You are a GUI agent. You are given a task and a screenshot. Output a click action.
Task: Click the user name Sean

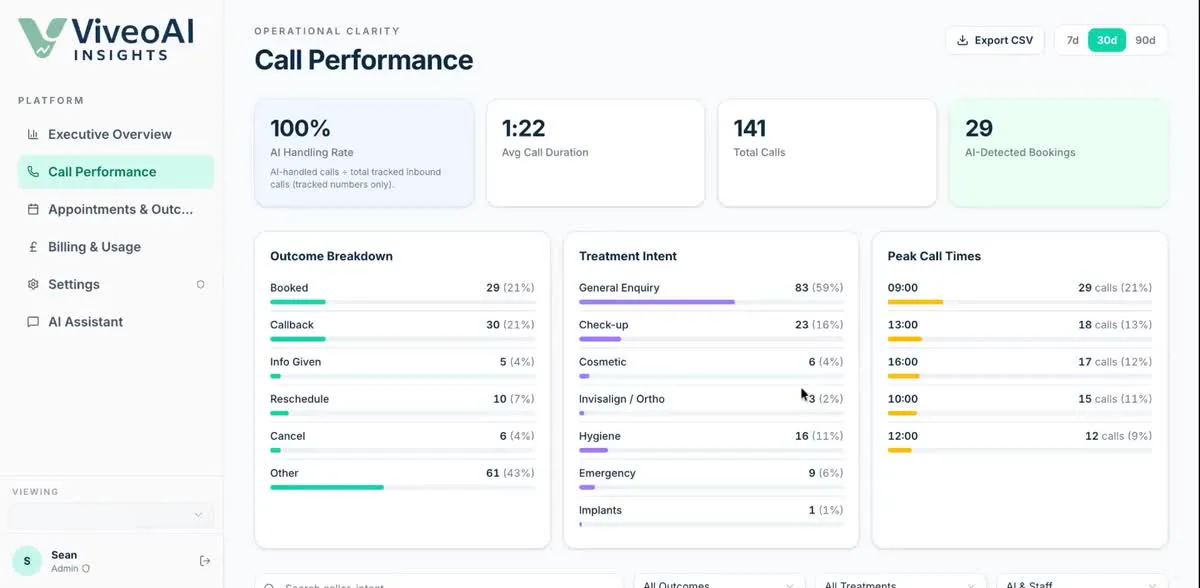coord(64,555)
